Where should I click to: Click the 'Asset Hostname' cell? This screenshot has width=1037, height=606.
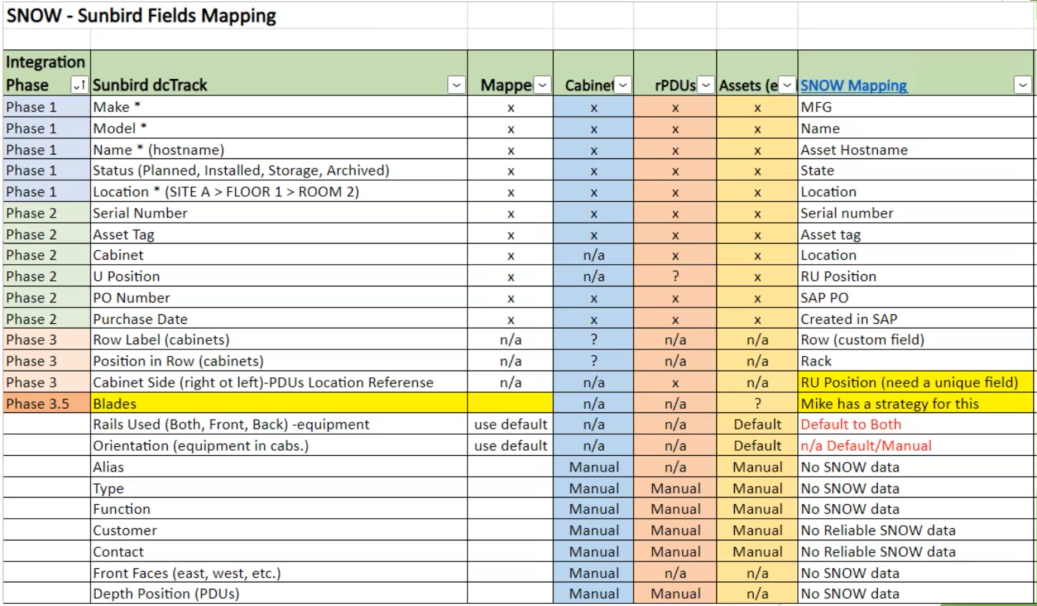click(915, 149)
